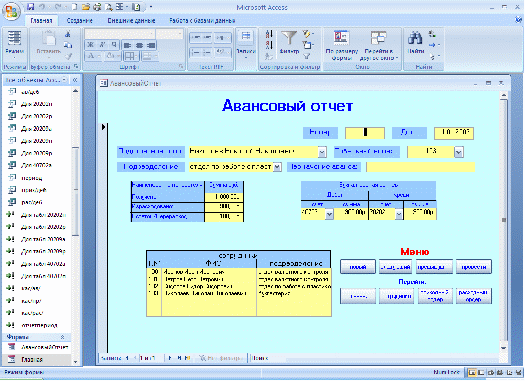Switch to the Создание tab
This screenshot has width=525, height=381.
[79, 21]
